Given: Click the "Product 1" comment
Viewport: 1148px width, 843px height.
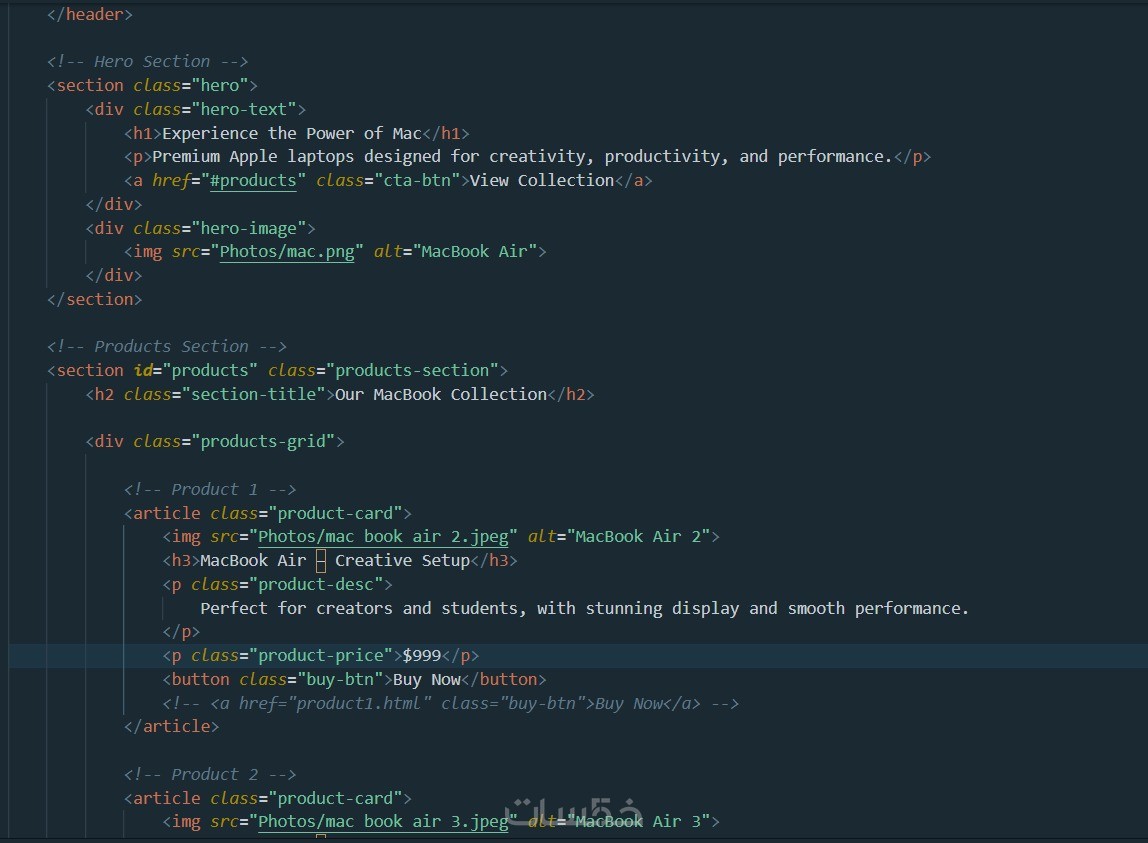Looking at the screenshot, I should click(209, 489).
